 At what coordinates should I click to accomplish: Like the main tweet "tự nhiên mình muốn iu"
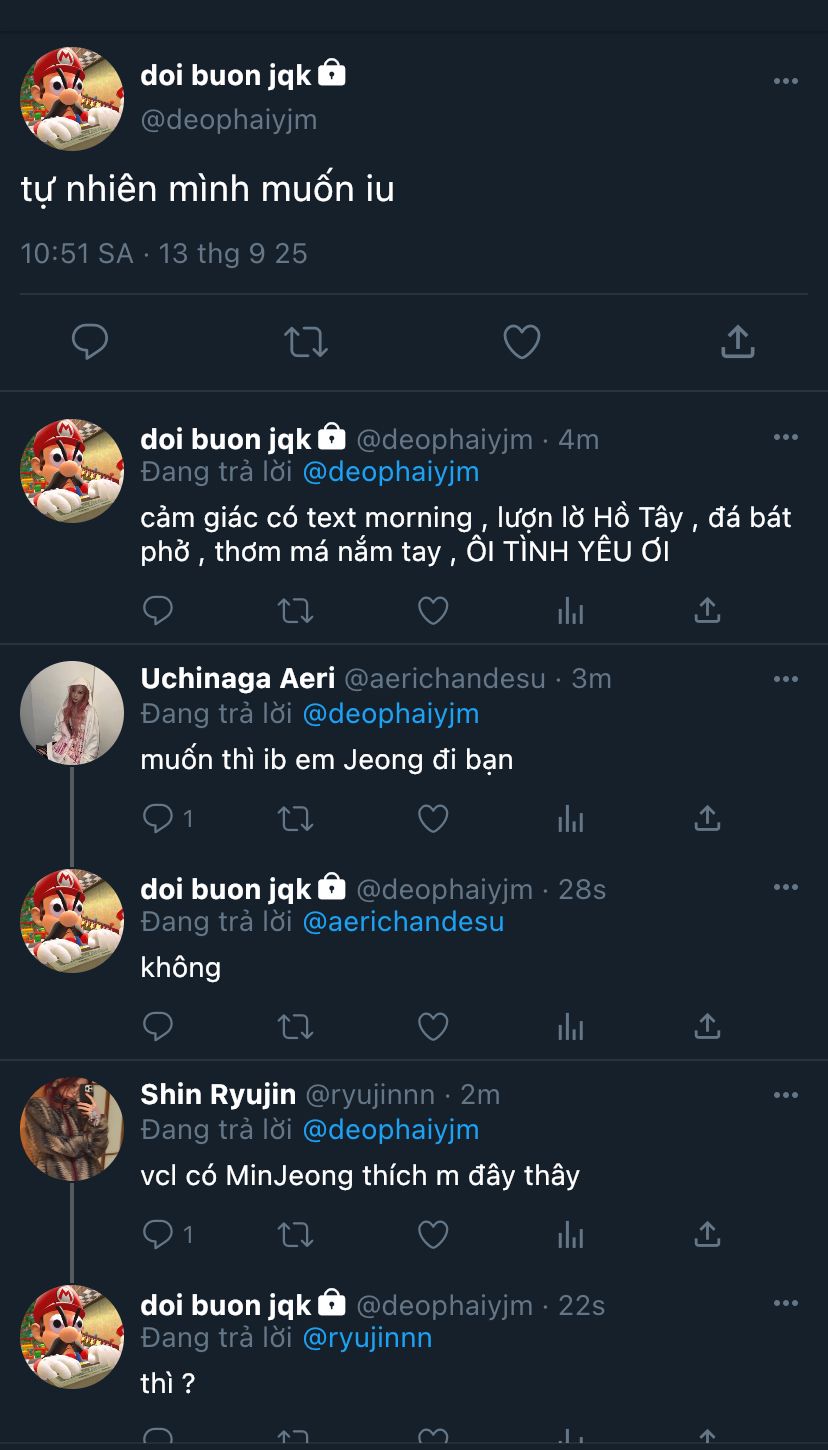(x=521, y=342)
